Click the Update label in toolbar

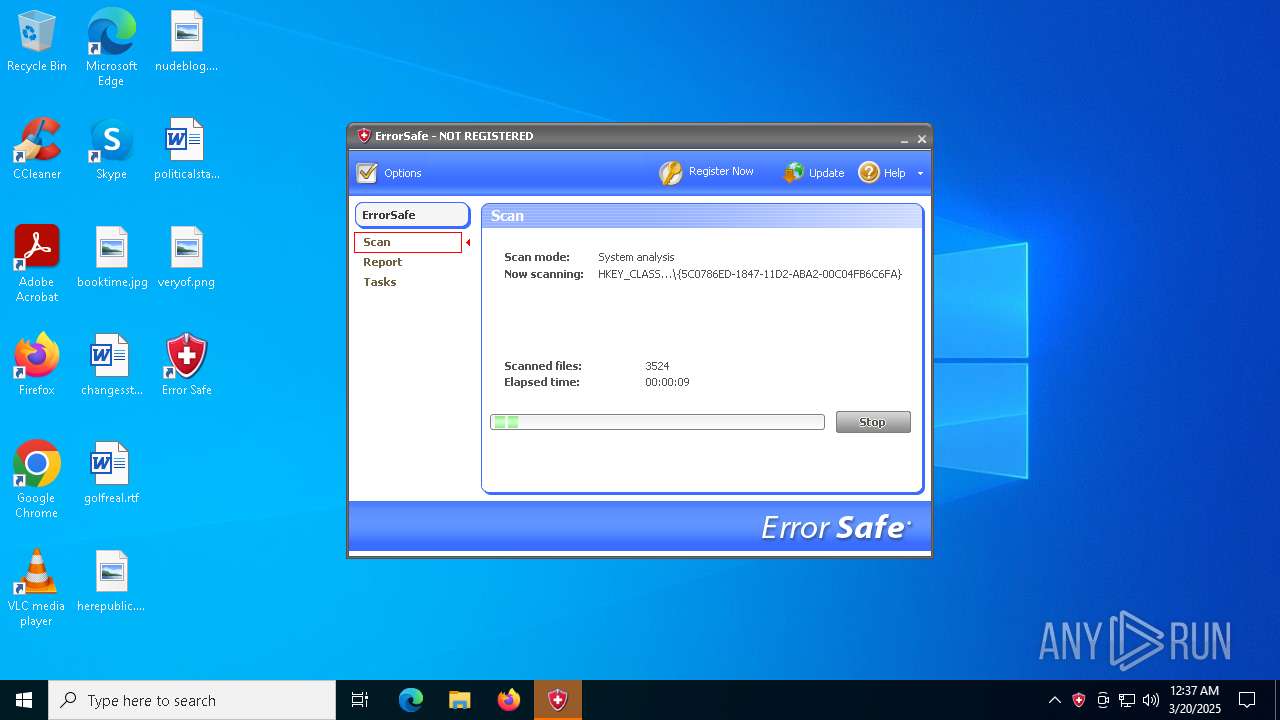(826, 173)
